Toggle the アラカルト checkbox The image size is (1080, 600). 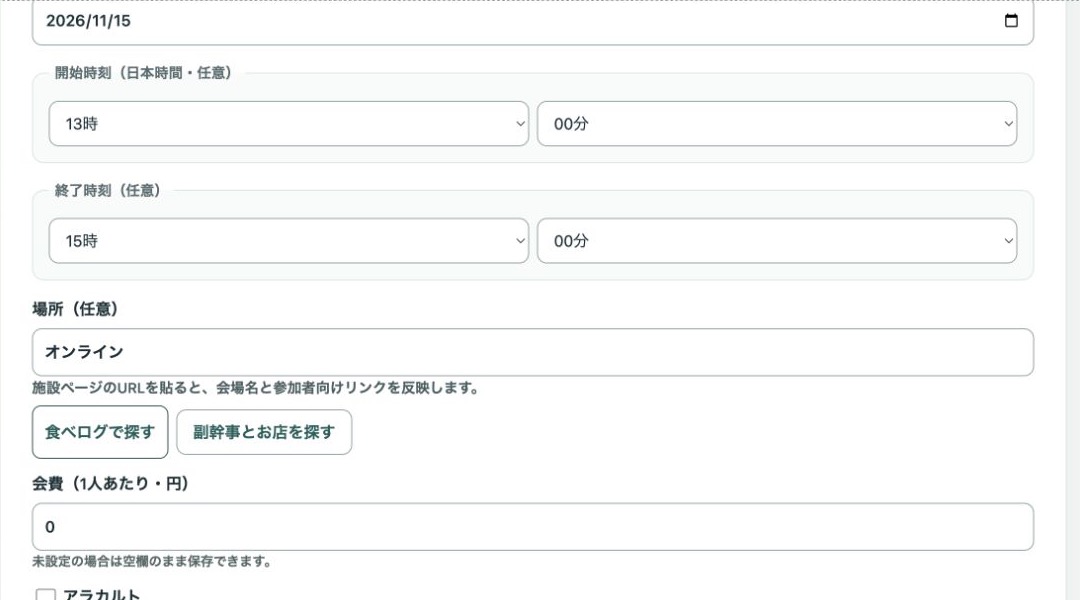tap(45, 595)
